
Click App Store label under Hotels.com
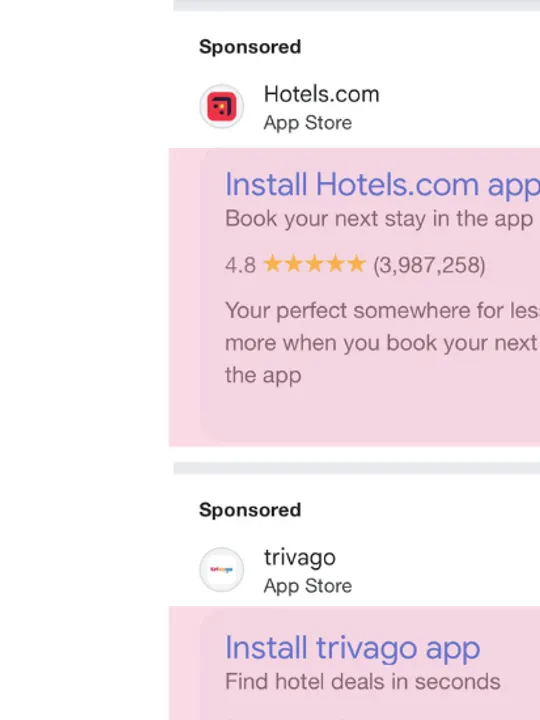coord(308,123)
